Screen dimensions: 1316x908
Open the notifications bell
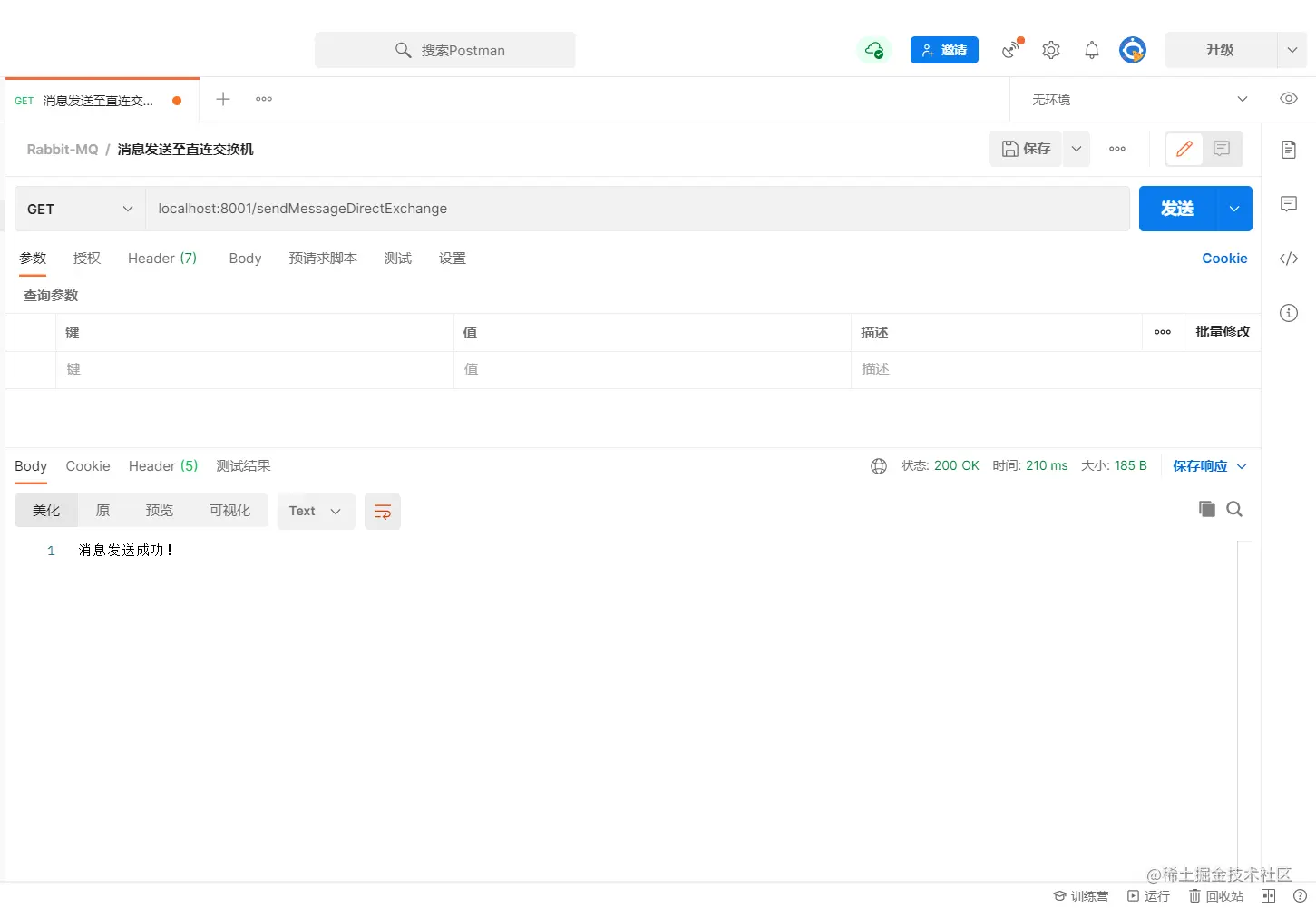(1092, 50)
